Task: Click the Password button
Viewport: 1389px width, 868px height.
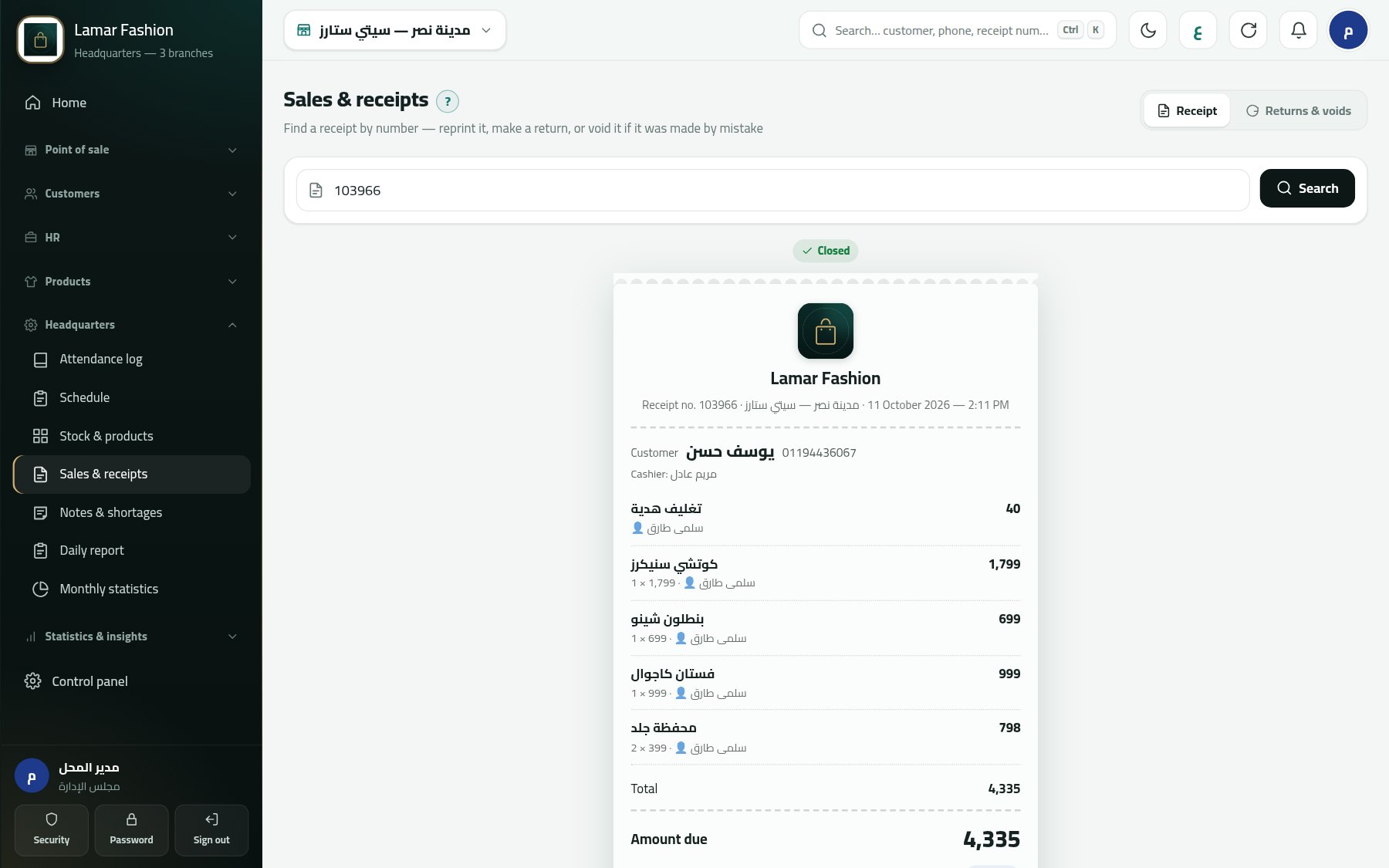Action: pyautogui.click(x=131, y=830)
